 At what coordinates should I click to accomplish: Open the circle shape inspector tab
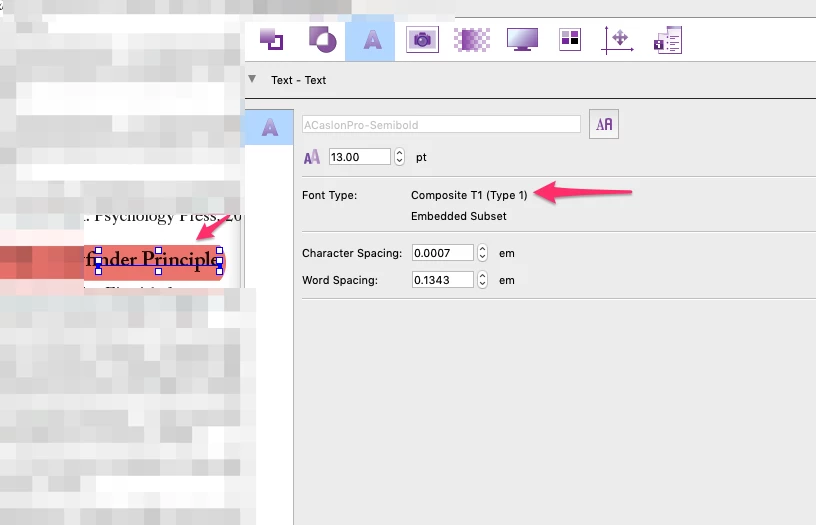pyautogui.click(x=323, y=40)
